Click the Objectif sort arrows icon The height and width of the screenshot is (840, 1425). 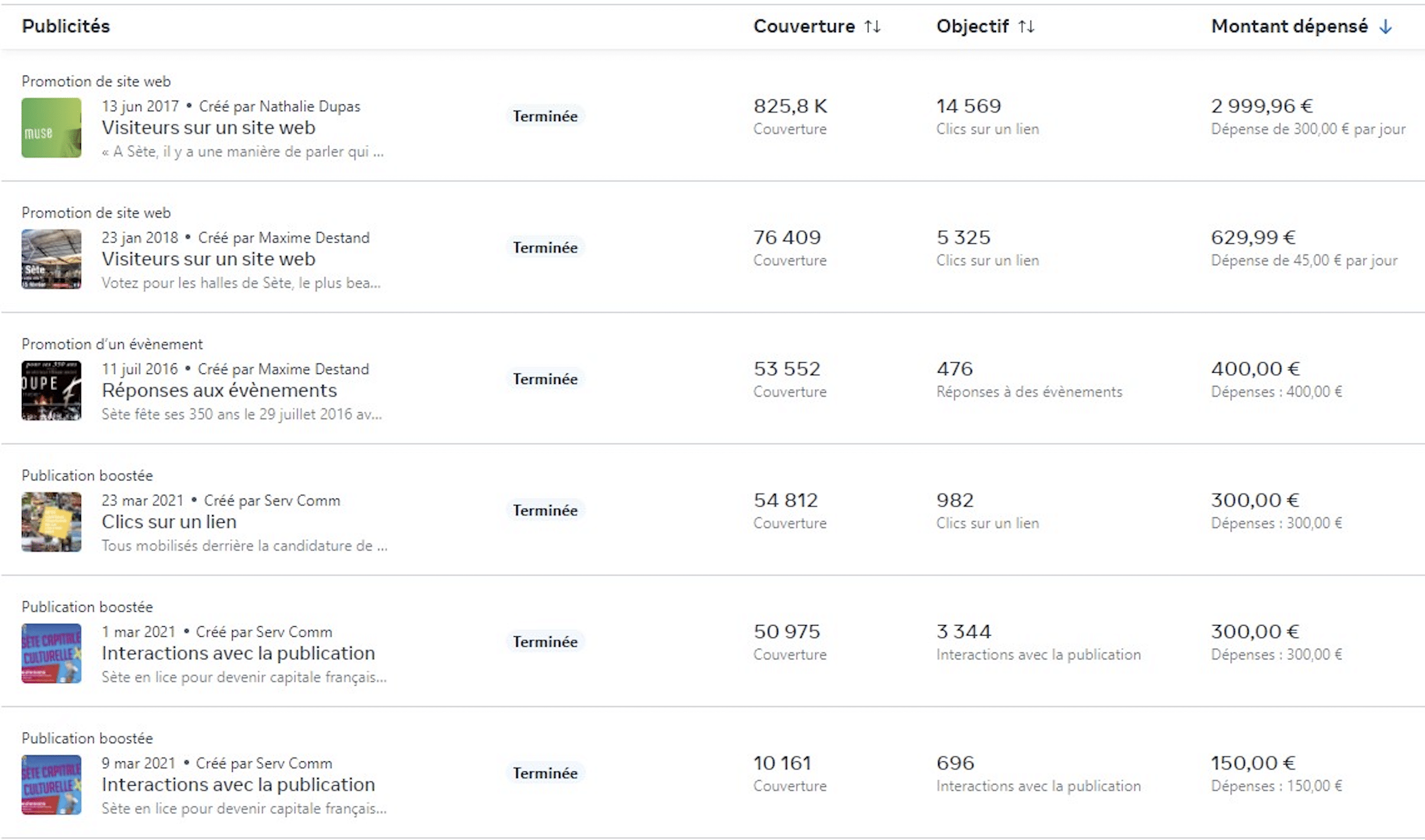tap(1026, 27)
